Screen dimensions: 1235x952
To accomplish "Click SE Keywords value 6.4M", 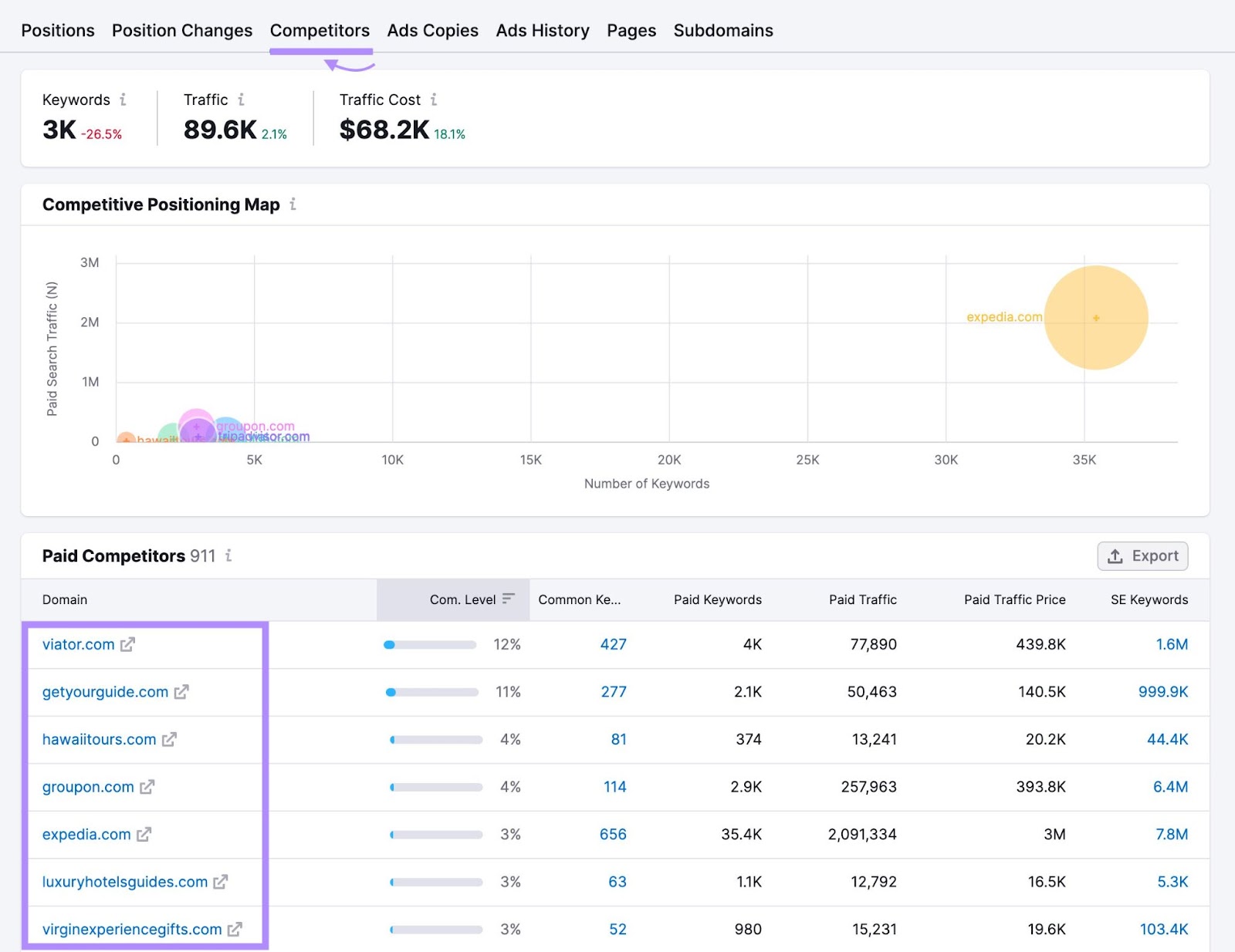I will [1171, 787].
